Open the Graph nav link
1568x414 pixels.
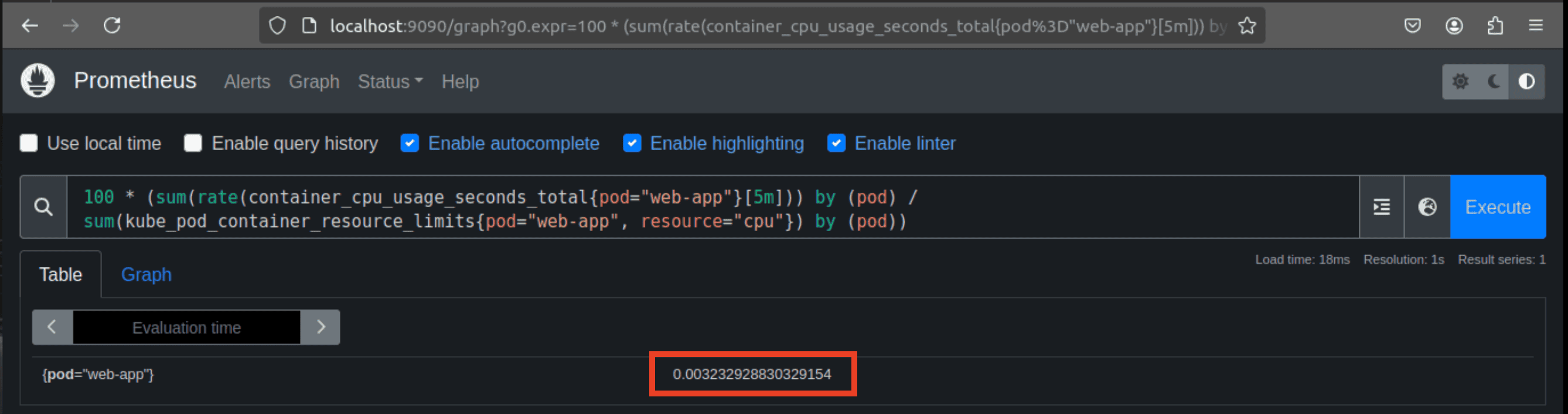click(x=314, y=82)
